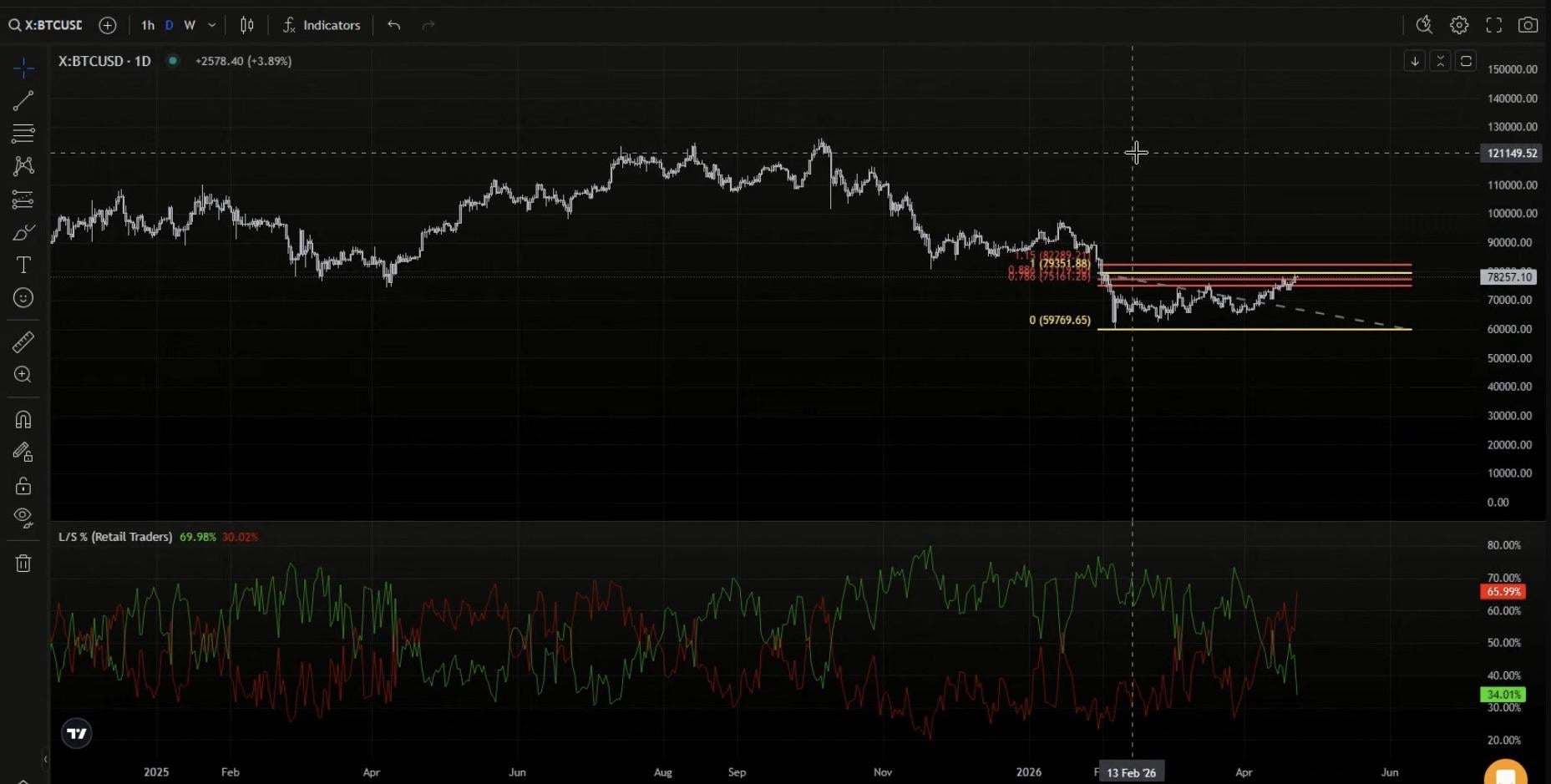Activate the zoom in tool
Viewport: 1551px width, 784px height.
point(23,375)
